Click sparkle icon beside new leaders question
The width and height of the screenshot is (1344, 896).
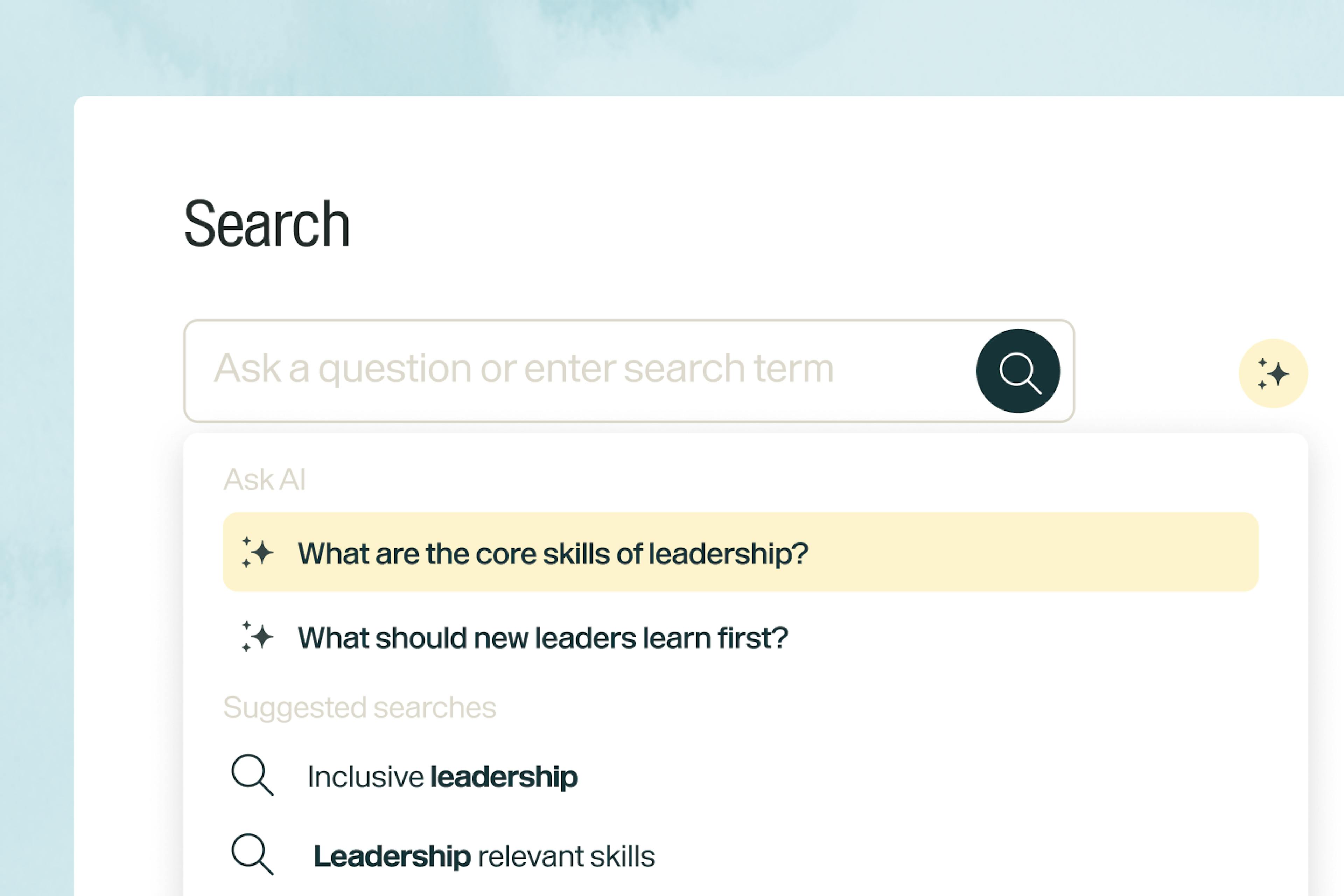[x=258, y=637]
